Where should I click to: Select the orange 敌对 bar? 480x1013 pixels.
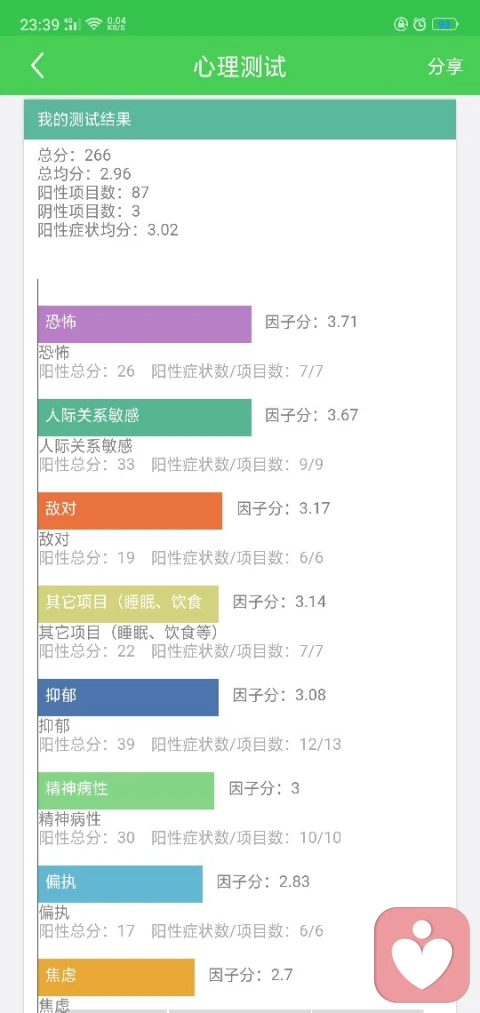[x=130, y=510]
